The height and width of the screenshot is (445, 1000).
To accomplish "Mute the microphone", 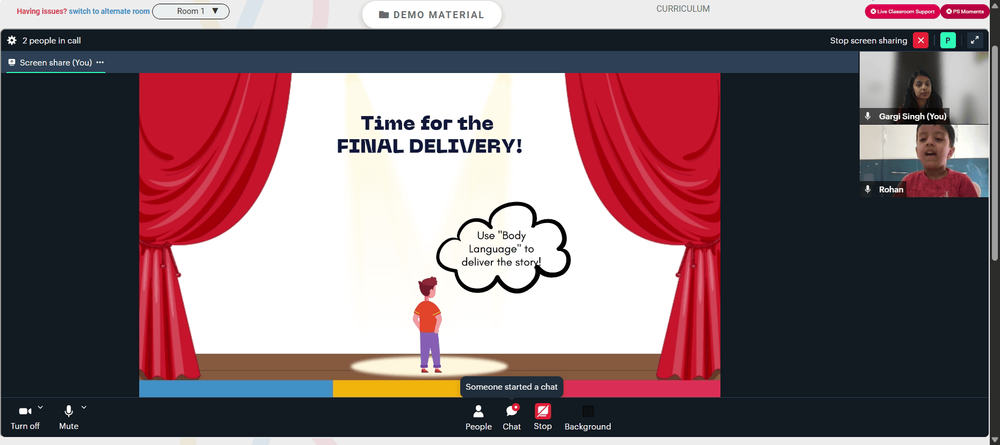I will pos(69,418).
